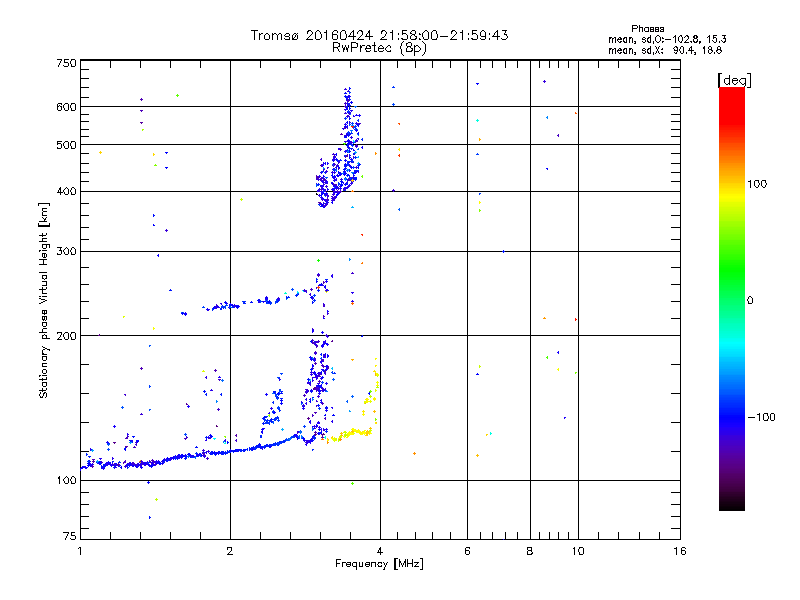Screen dimensions: 800x600
Task: Click the "[deg]" colorbar unit label
Action: (x=734, y=80)
